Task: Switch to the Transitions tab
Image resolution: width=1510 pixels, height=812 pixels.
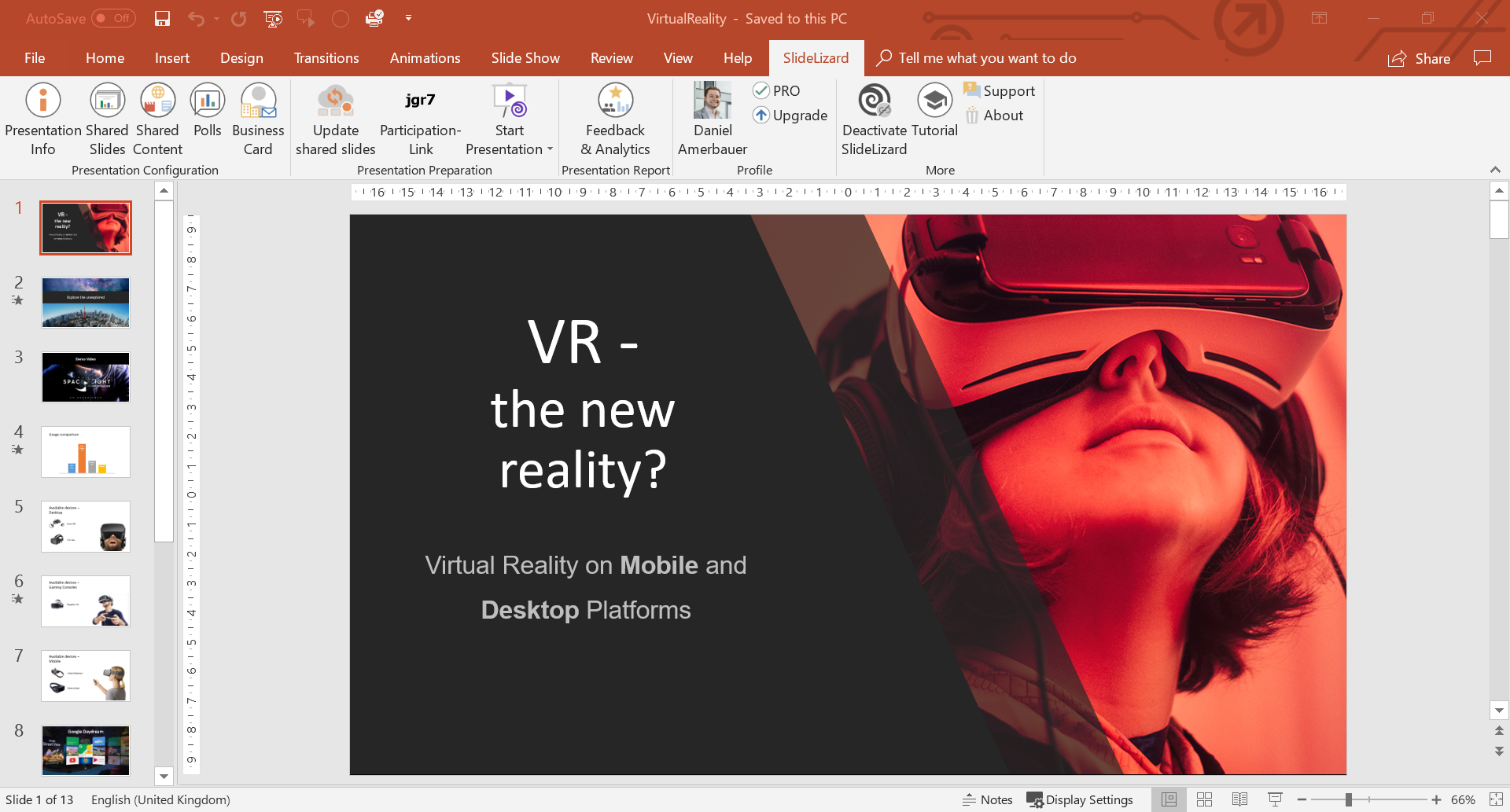Action: click(x=326, y=58)
